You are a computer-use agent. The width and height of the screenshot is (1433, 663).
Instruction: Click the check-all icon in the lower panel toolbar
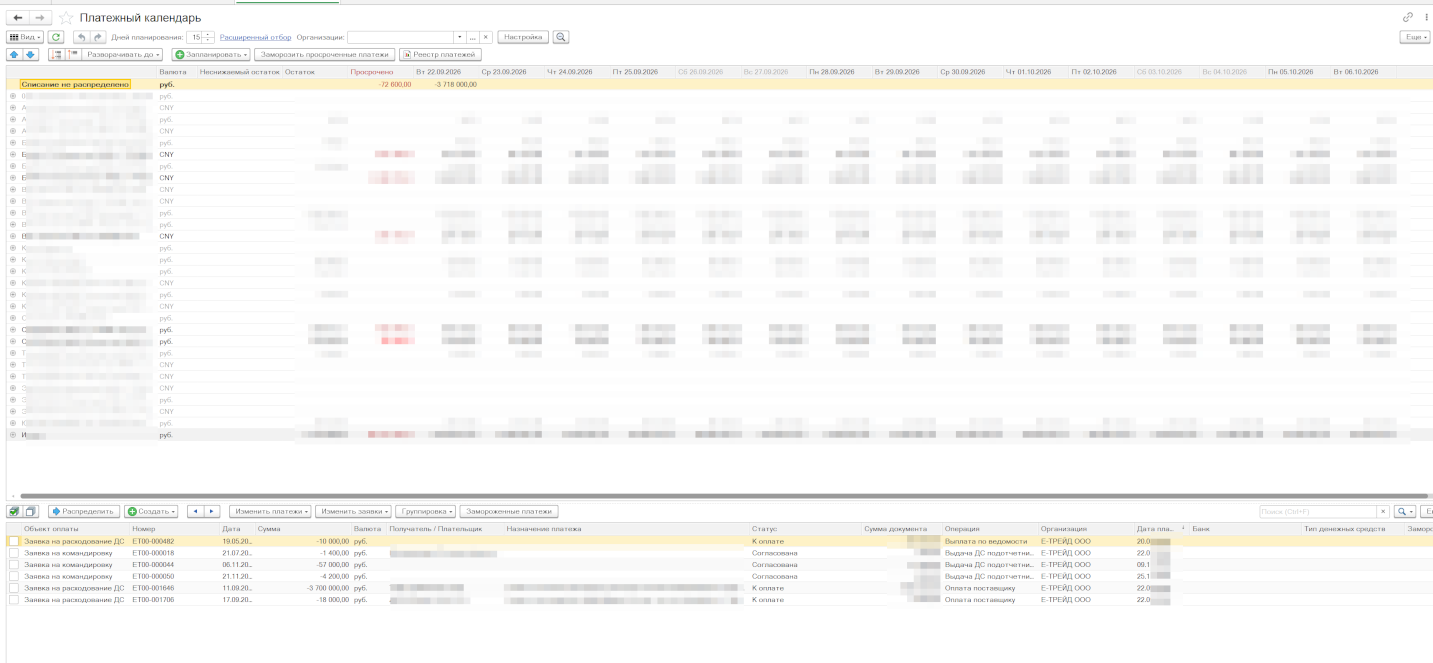14,511
